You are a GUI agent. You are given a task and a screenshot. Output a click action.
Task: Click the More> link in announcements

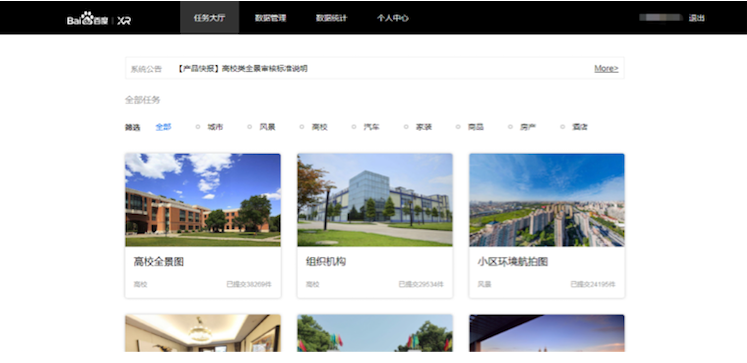[x=606, y=69]
